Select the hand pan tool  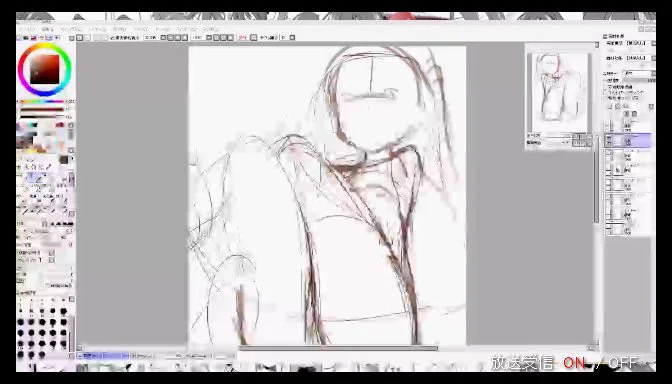point(41,167)
